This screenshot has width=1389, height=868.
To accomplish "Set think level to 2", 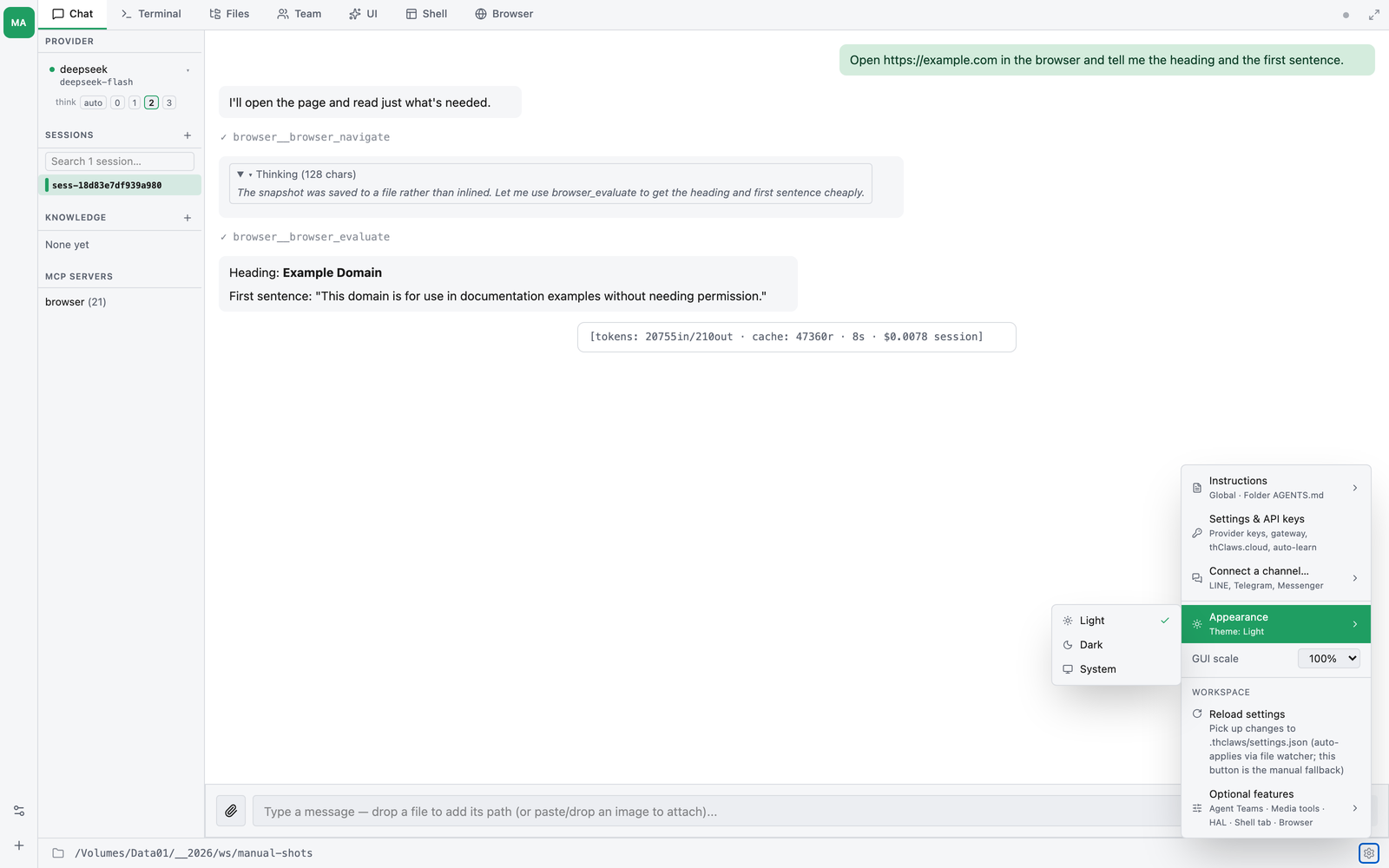I will coord(151,102).
